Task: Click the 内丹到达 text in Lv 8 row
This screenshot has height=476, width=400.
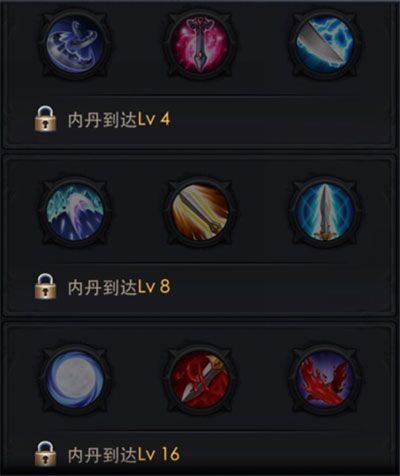Action: coord(102,287)
